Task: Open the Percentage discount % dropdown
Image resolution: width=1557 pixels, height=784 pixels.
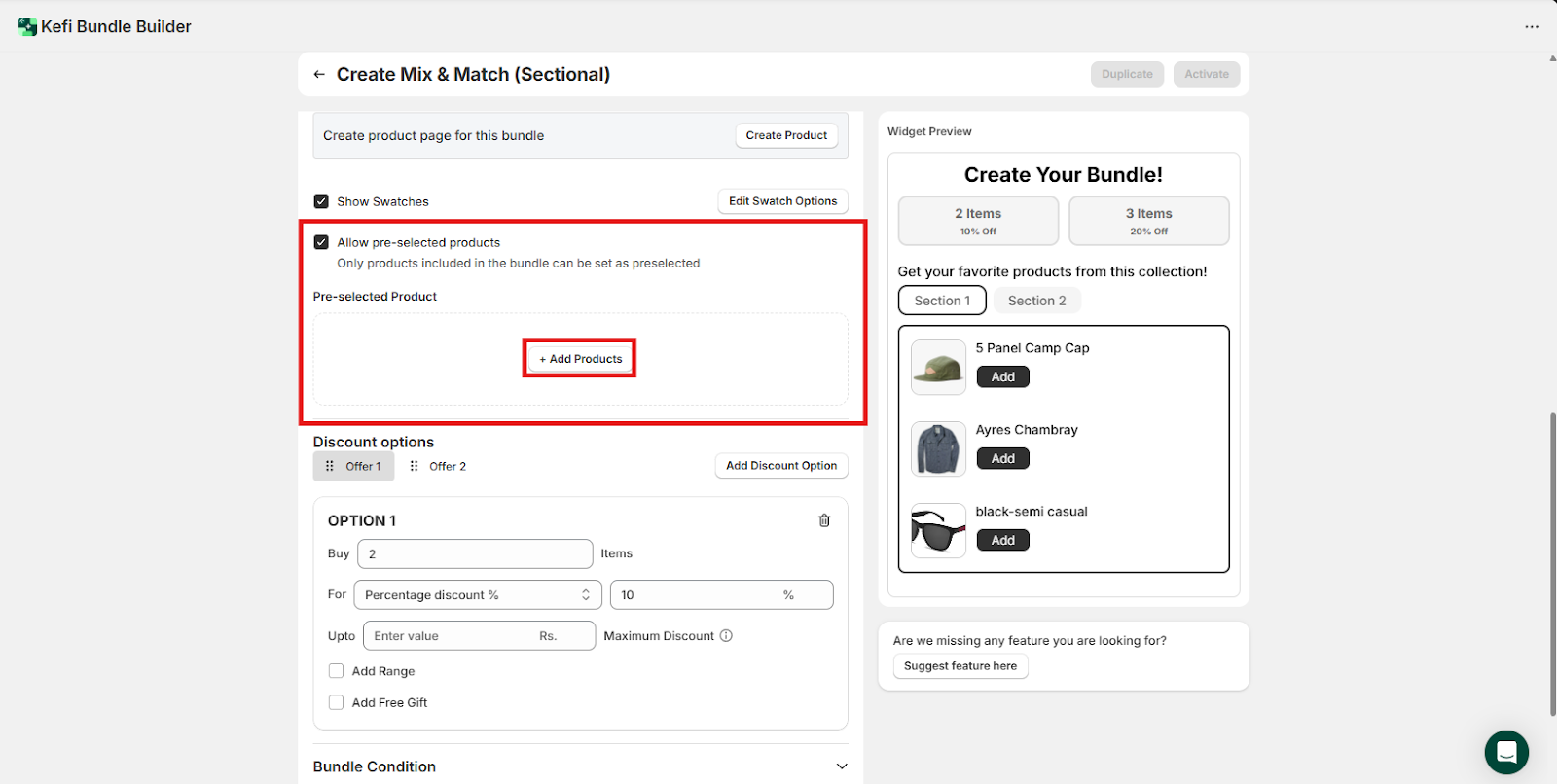Action: (x=477, y=595)
